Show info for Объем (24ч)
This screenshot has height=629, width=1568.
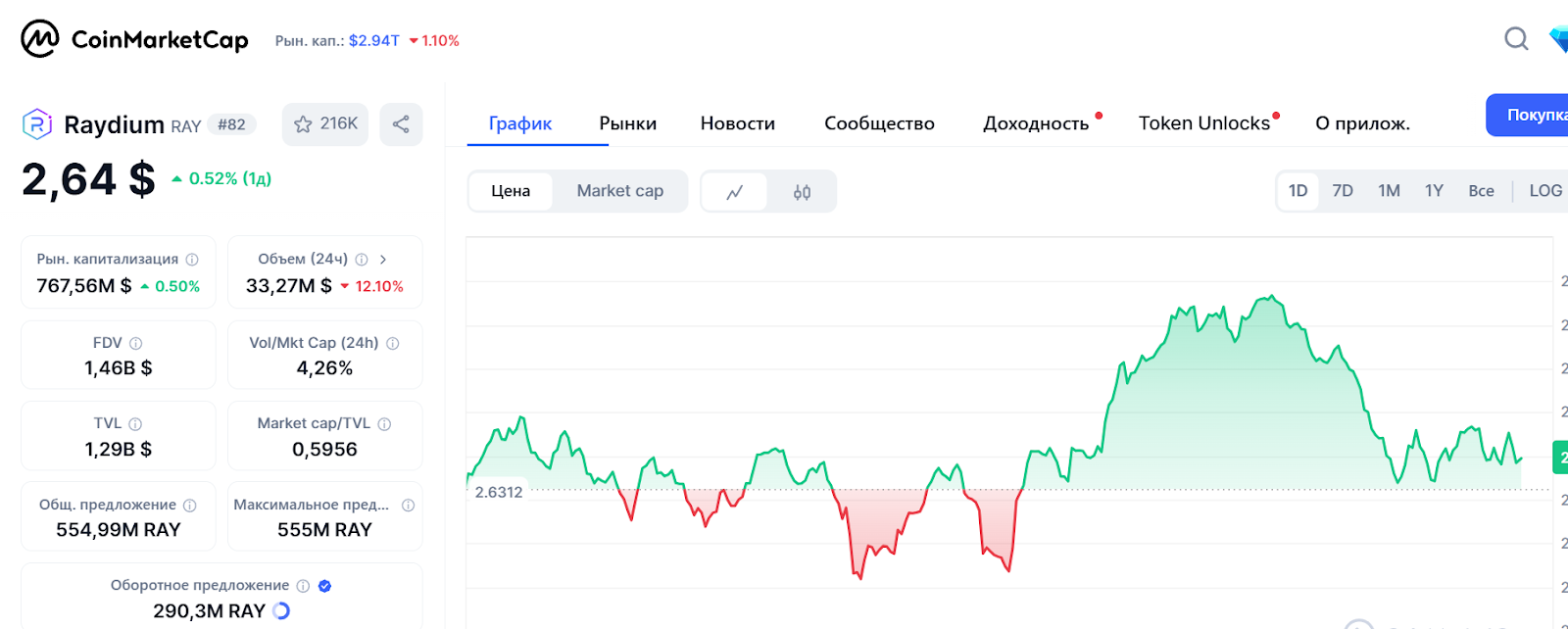click(362, 260)
